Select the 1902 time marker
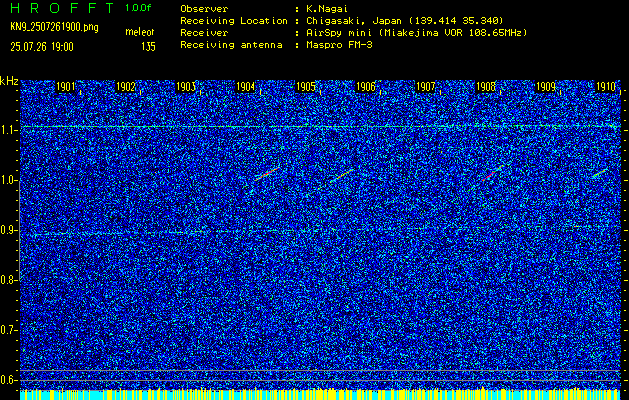This screenshot has height=400, width=629. (126, 87)
